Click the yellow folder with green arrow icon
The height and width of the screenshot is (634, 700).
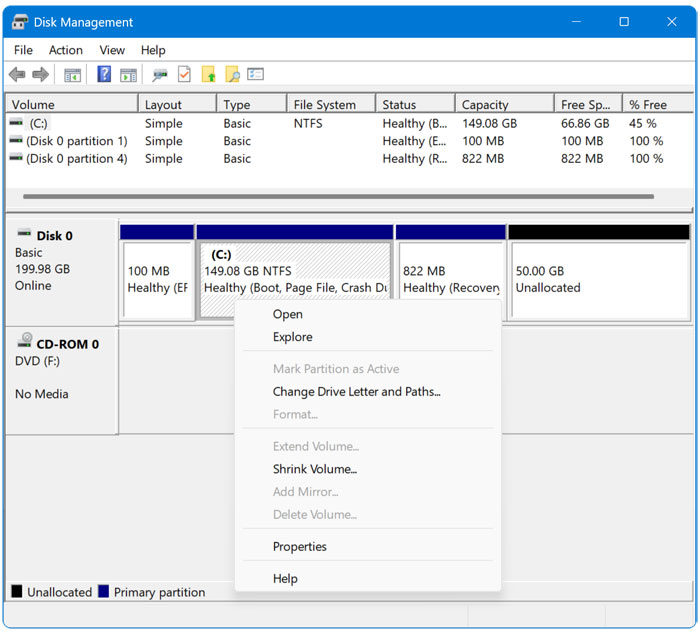tap(208, 74)
